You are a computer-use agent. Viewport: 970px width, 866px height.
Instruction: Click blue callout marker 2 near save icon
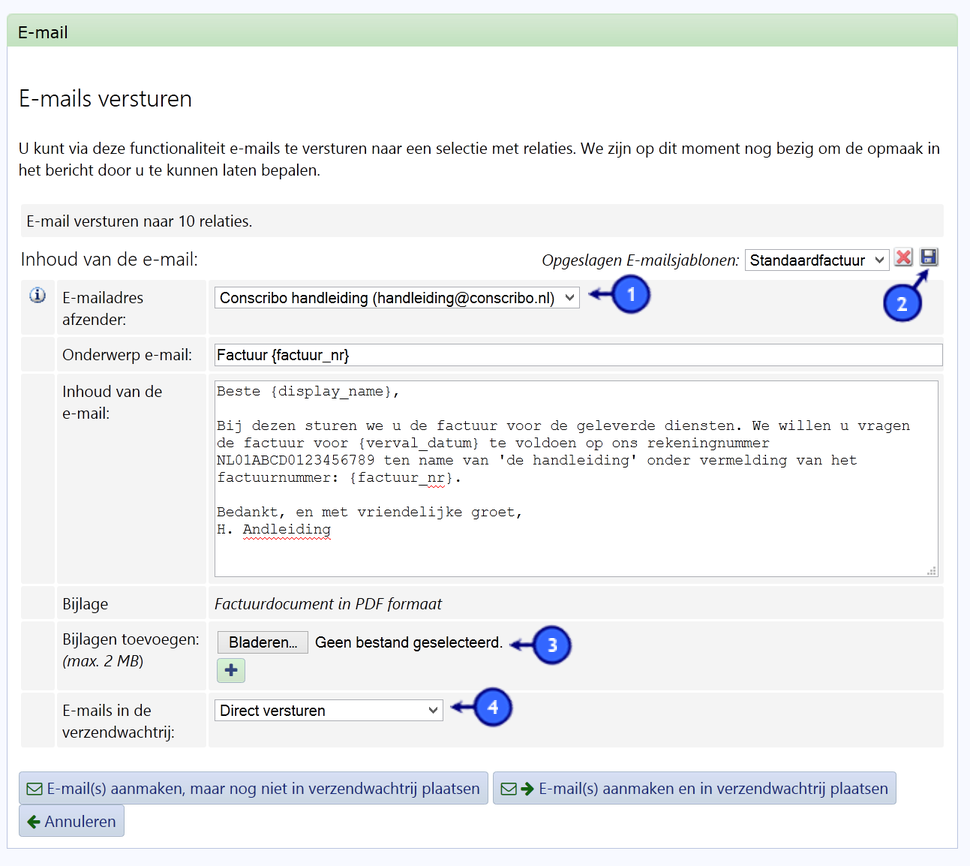(x=902, y=303)
